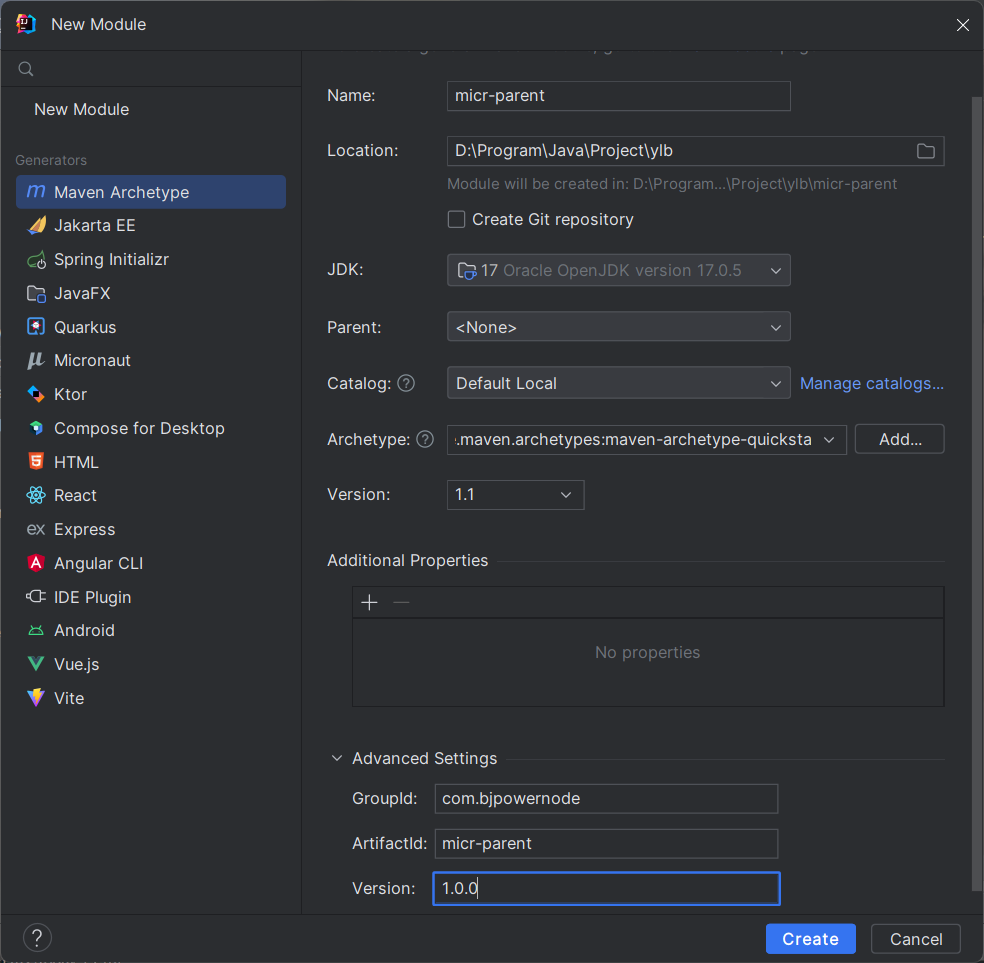Click the dialog's vertical scrollbar
Viewport: 984px width, 963px height.
[977, 490]
